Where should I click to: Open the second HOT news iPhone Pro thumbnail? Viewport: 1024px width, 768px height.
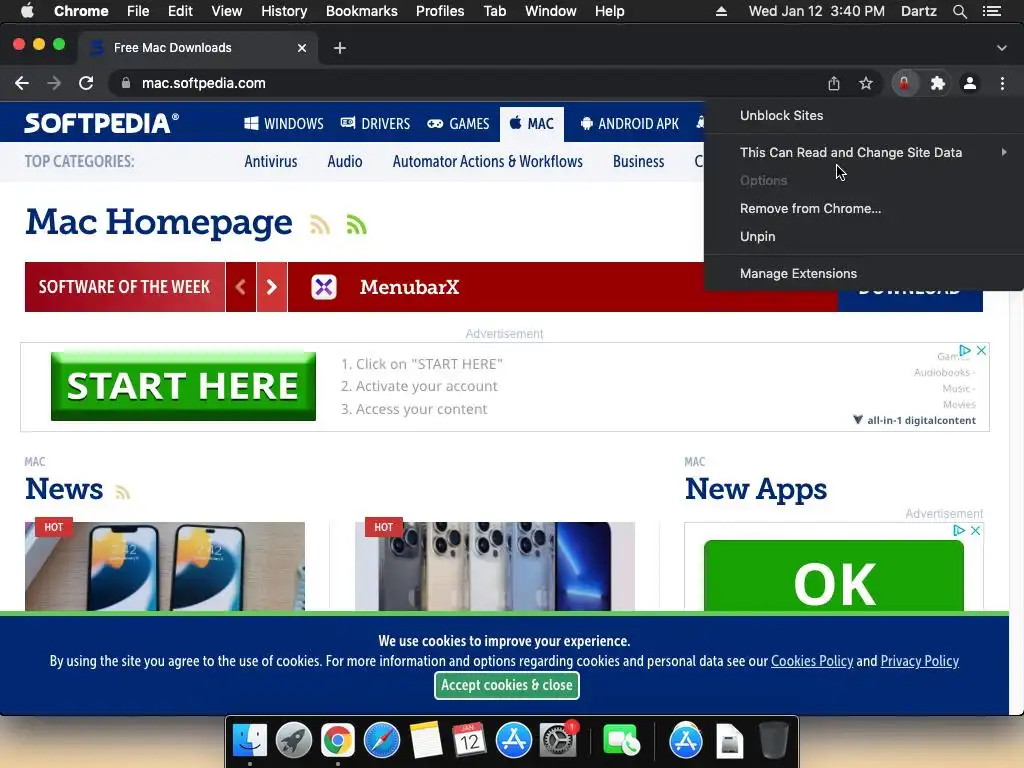495,566
